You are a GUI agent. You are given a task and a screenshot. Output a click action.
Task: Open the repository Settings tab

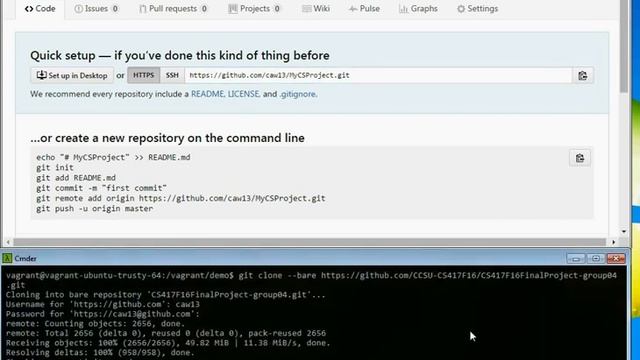click(478, 9)
